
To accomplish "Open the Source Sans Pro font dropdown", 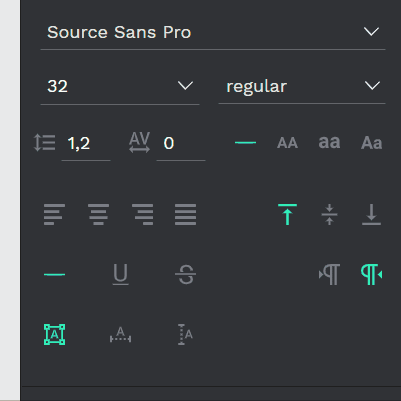I will 213,32.
